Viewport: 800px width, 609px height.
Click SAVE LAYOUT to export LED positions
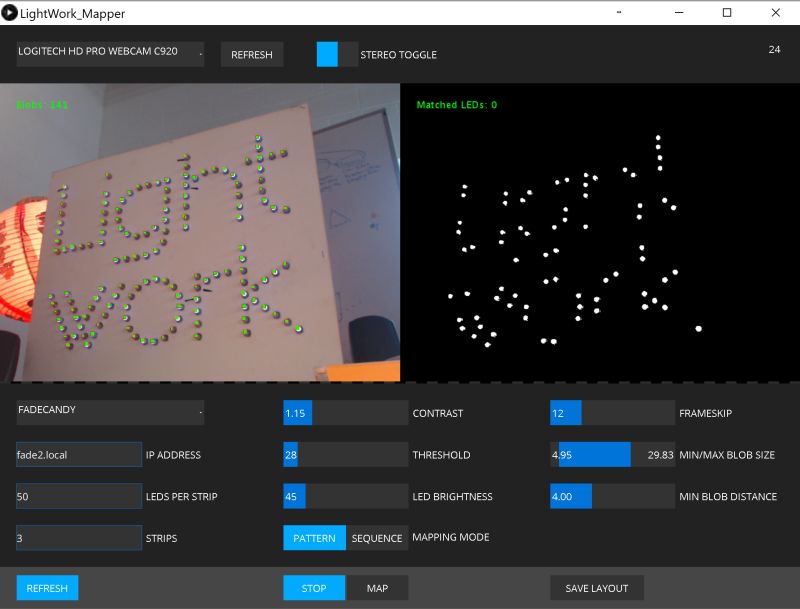pos(597,587)
